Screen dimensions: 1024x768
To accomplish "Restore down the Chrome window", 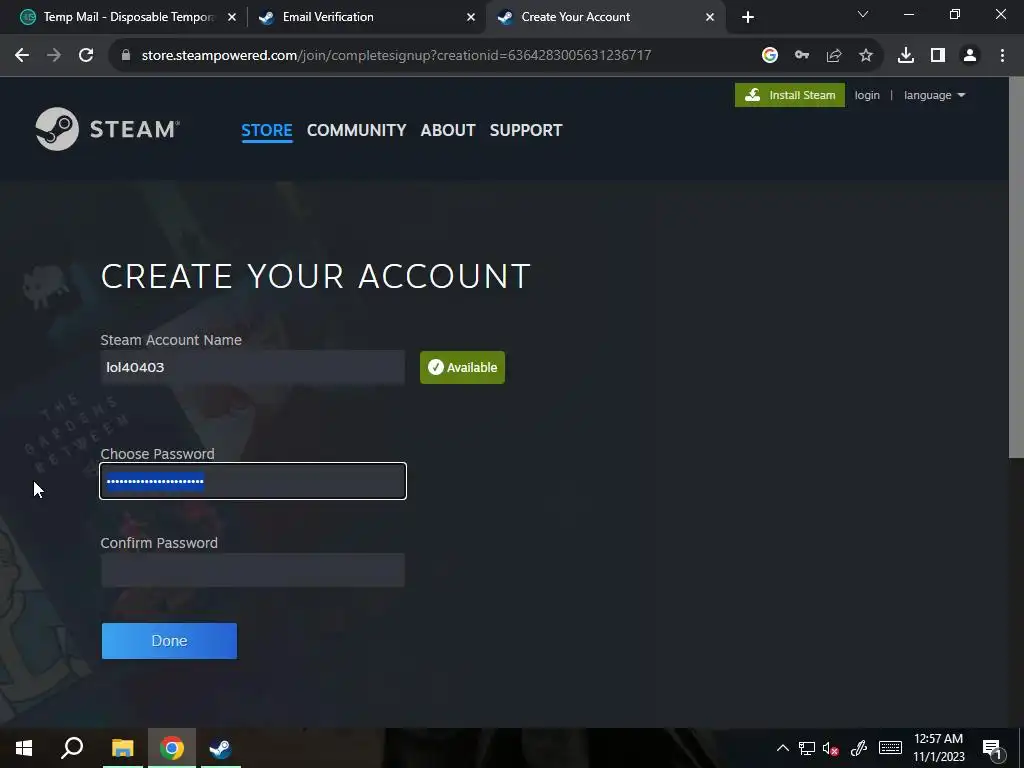I will (955, 14).
